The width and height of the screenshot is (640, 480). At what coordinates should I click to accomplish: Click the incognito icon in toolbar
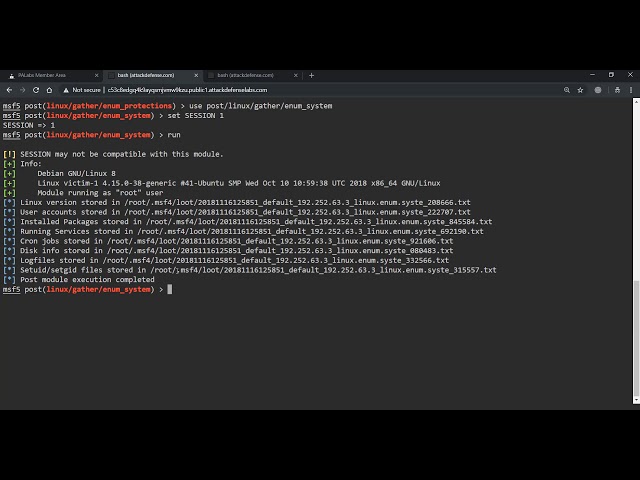tap(617, 90)
